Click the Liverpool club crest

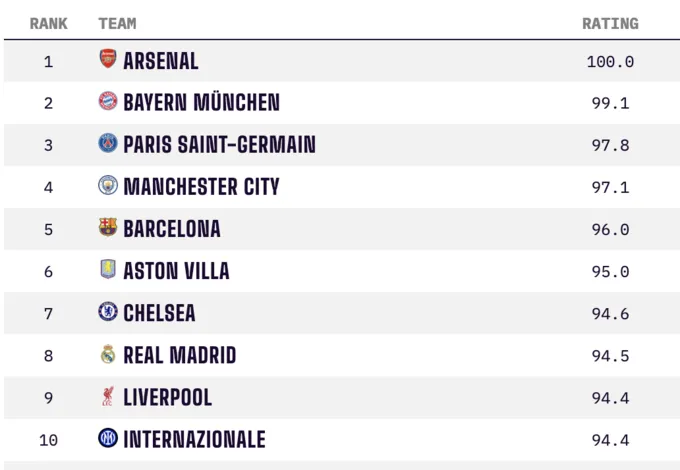[108, 397]
